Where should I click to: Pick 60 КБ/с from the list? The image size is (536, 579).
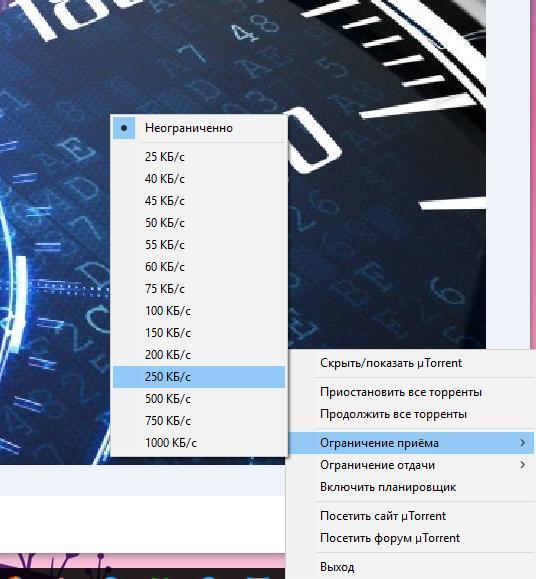click(199, 267)
